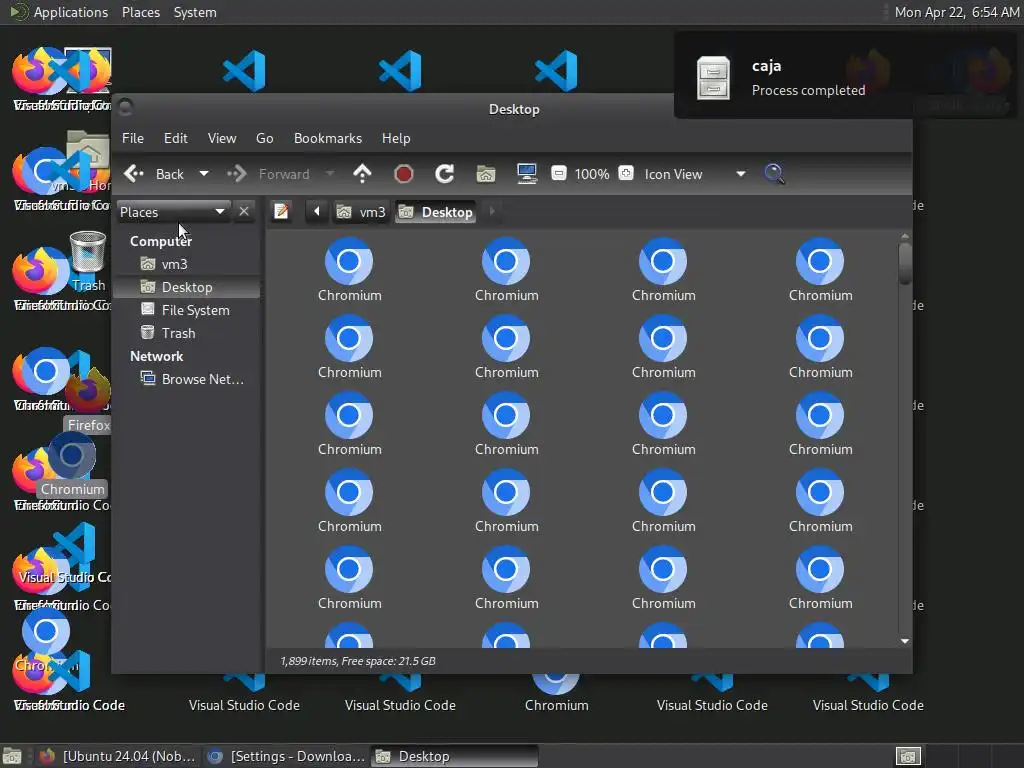The image size is (1024, 768).
Task: Open the Go menu
Action: tap(264, 138)
